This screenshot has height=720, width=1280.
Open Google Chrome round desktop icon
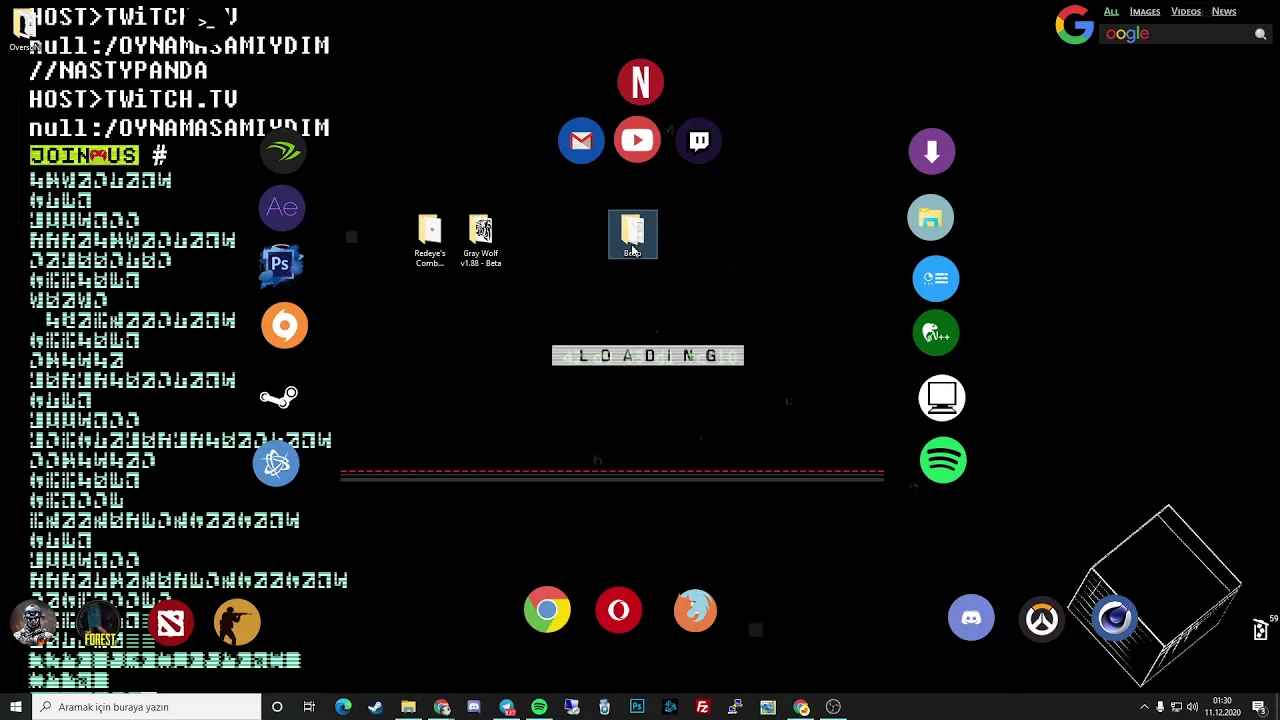coord(547,610)
